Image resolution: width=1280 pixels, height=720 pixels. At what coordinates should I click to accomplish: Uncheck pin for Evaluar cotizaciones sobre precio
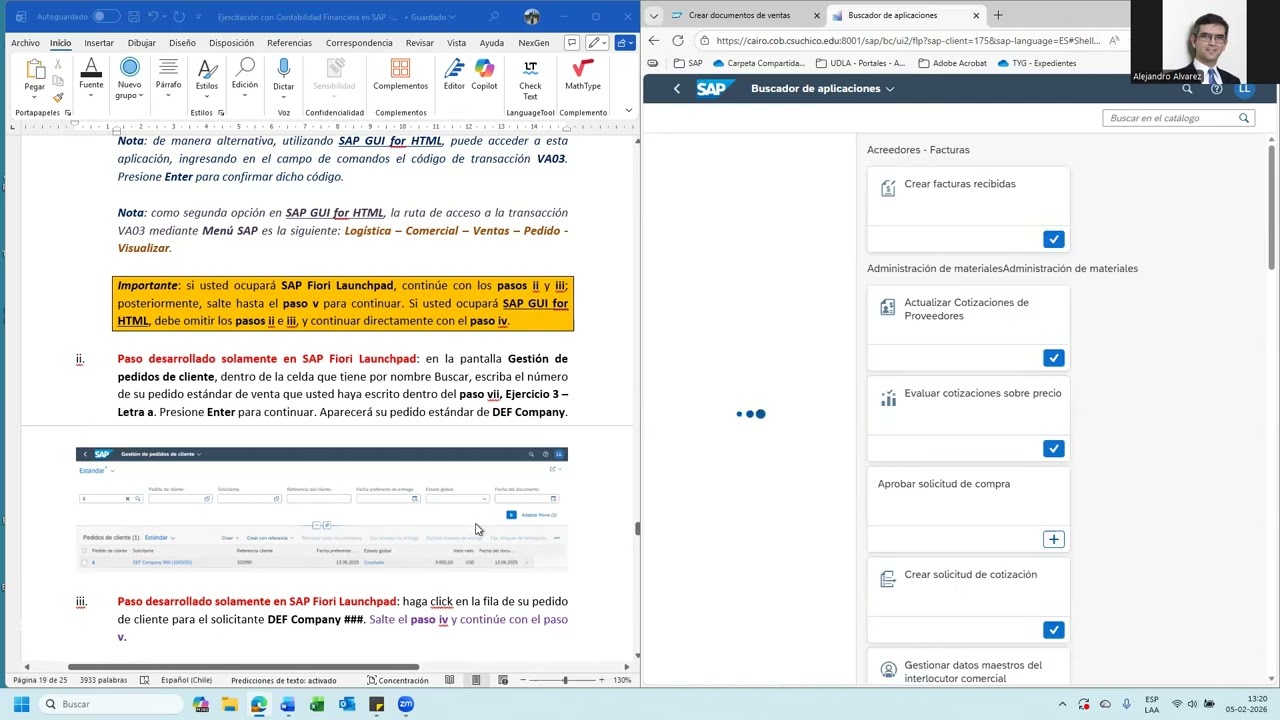coord(1053,448)
